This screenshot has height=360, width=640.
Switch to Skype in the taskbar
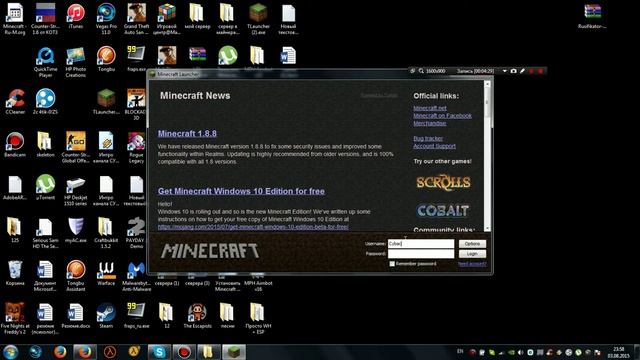pyautogui.click(x=159, y=352)
